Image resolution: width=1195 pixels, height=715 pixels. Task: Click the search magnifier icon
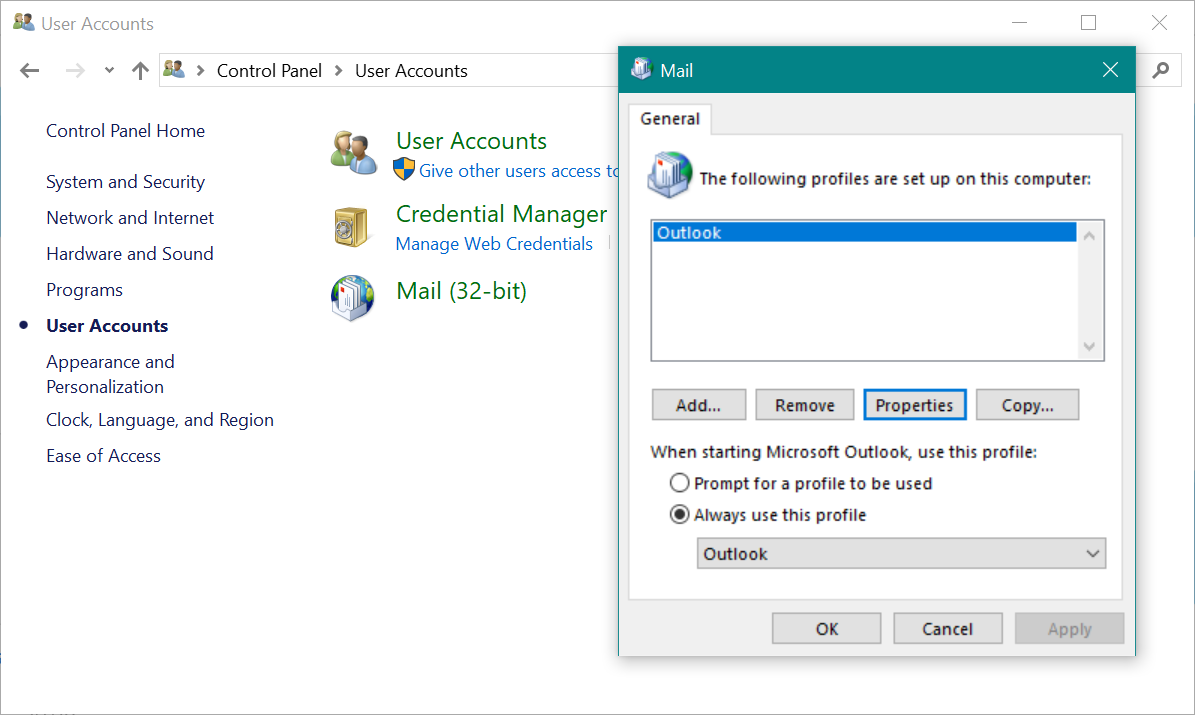pyautogui.click(x=1160, y=70)
